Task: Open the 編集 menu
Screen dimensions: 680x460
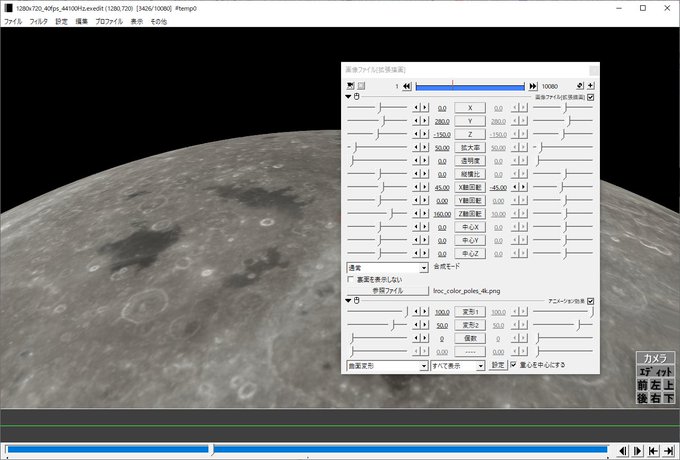Action: coord(82,21)
